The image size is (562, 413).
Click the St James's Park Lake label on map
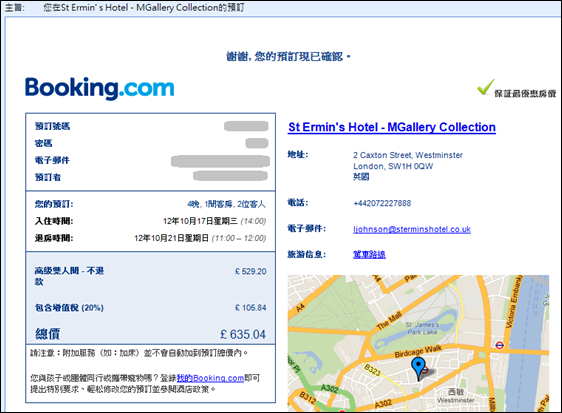pyautogui.click(x=422, y=328)
